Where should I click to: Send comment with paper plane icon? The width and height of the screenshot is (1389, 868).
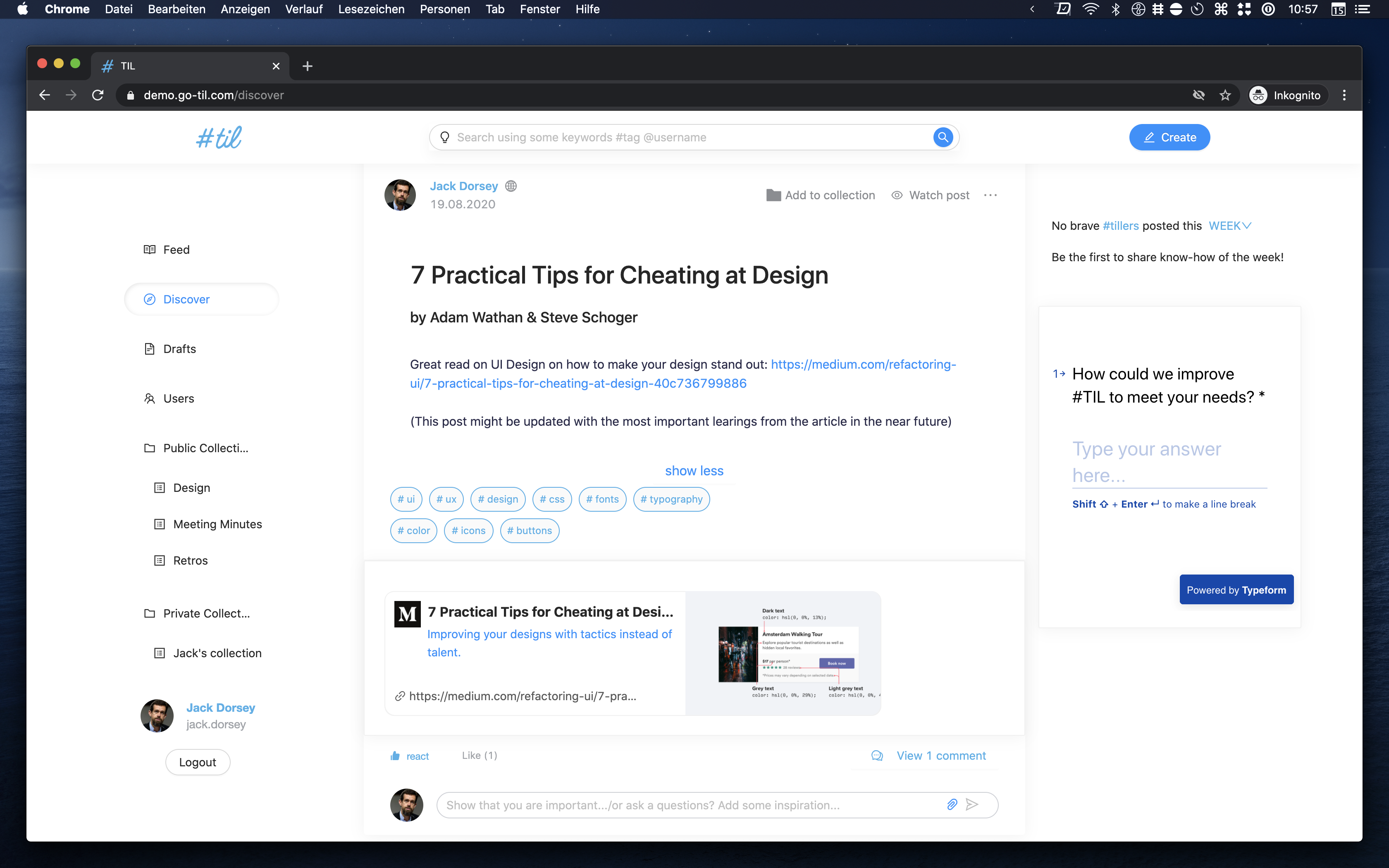(972, 804)
